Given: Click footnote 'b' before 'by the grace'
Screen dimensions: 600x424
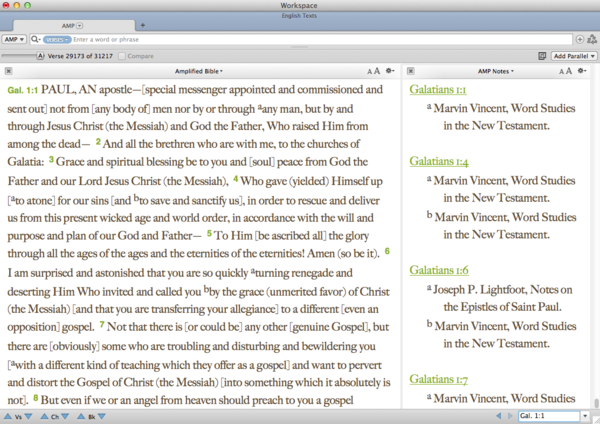Looking at the screenshot, I should 206,289.
